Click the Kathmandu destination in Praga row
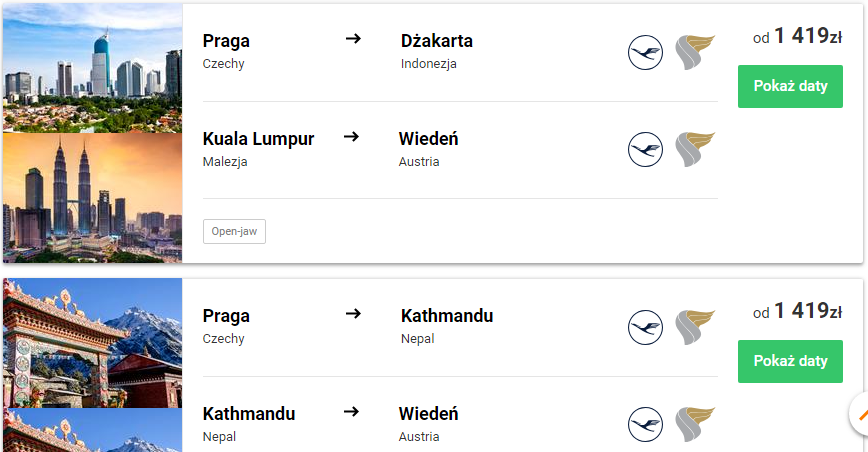Image resolution: width=868 pixels, height=452 pixels. coord(447,316)
